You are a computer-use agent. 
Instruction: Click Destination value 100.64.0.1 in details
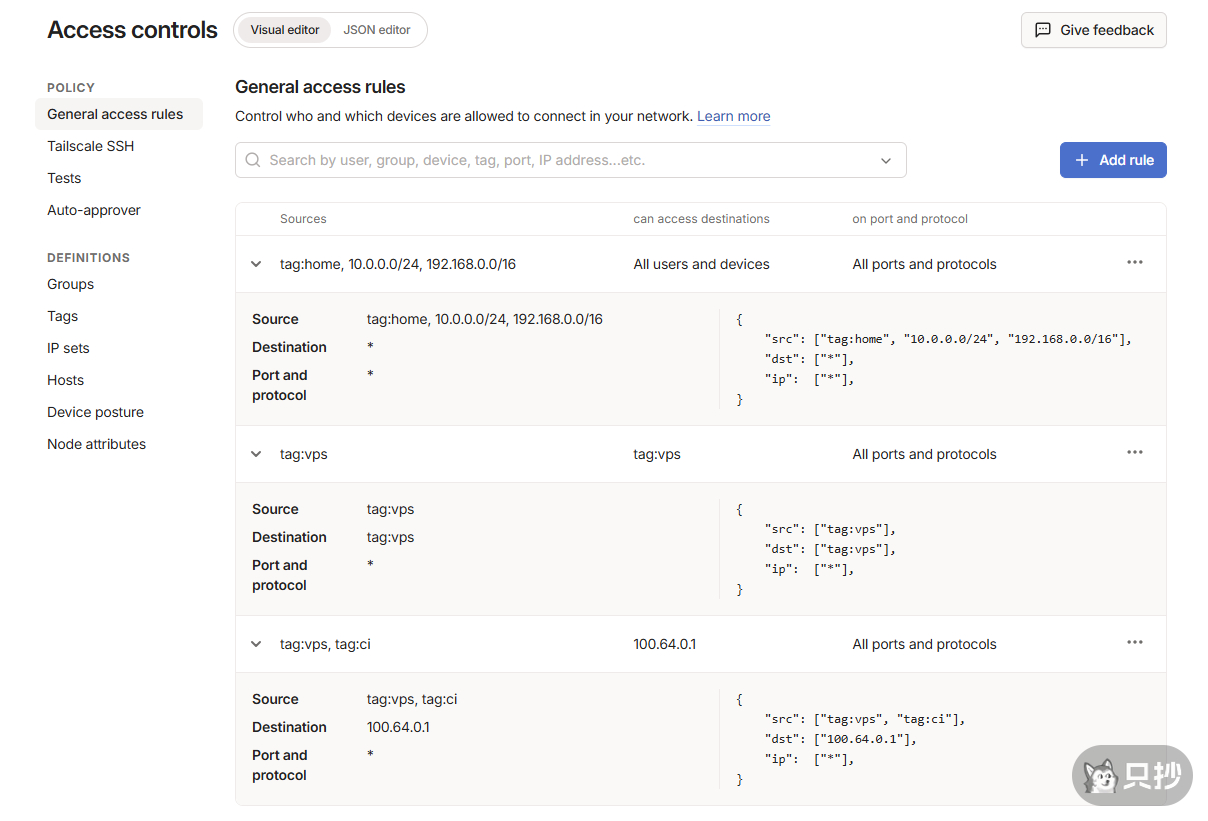point(398,727)
